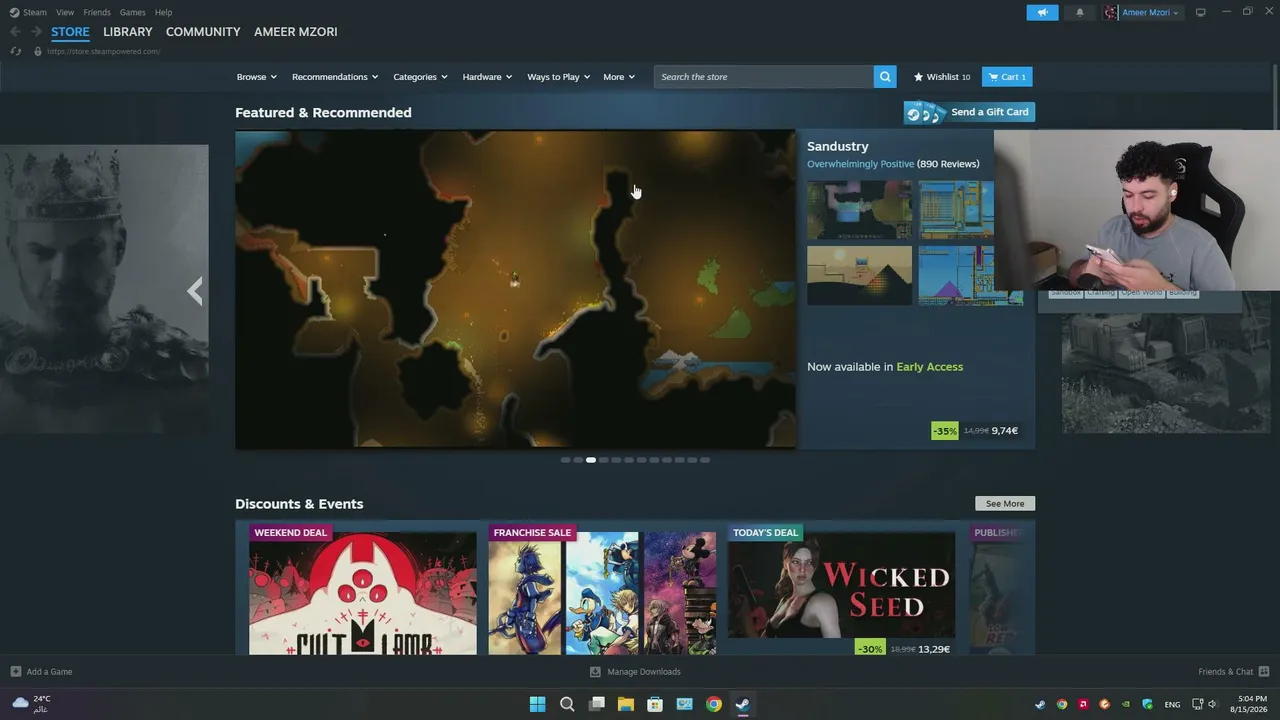Click Send a Gift Card button
The image size is (1280, 720).
pos(969,112)
